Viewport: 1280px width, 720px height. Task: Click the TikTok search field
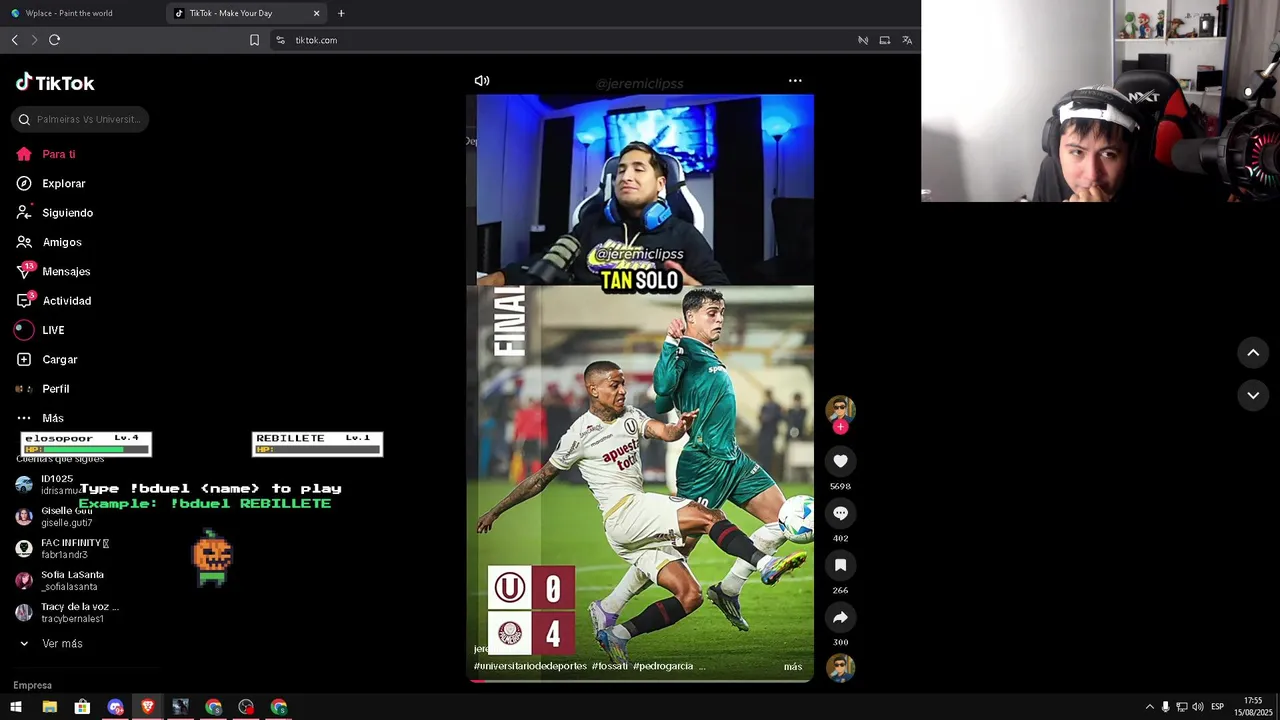80,119
